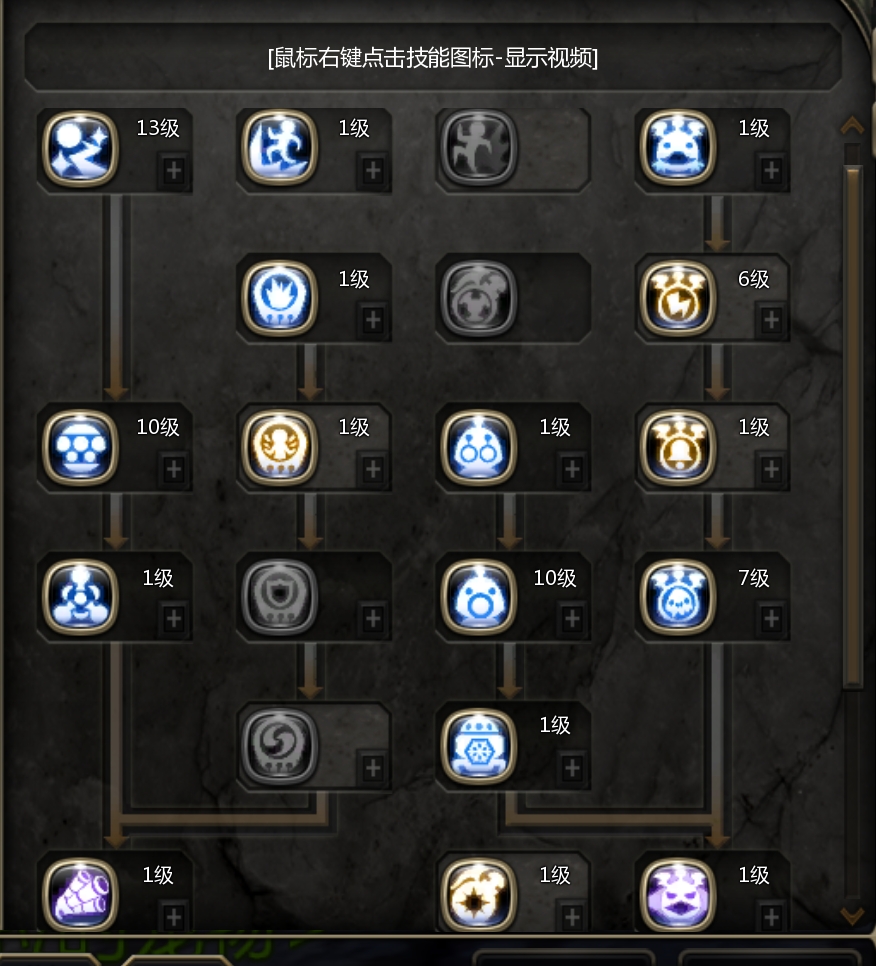Add a point to the 13级 skill
The image size is (876, 966).
click(x=174, y=170)
